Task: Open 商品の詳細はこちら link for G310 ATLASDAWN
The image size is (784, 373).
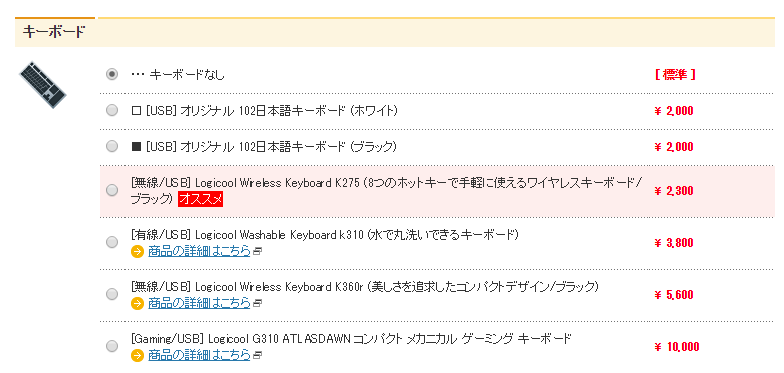Action: pos(199,355)
